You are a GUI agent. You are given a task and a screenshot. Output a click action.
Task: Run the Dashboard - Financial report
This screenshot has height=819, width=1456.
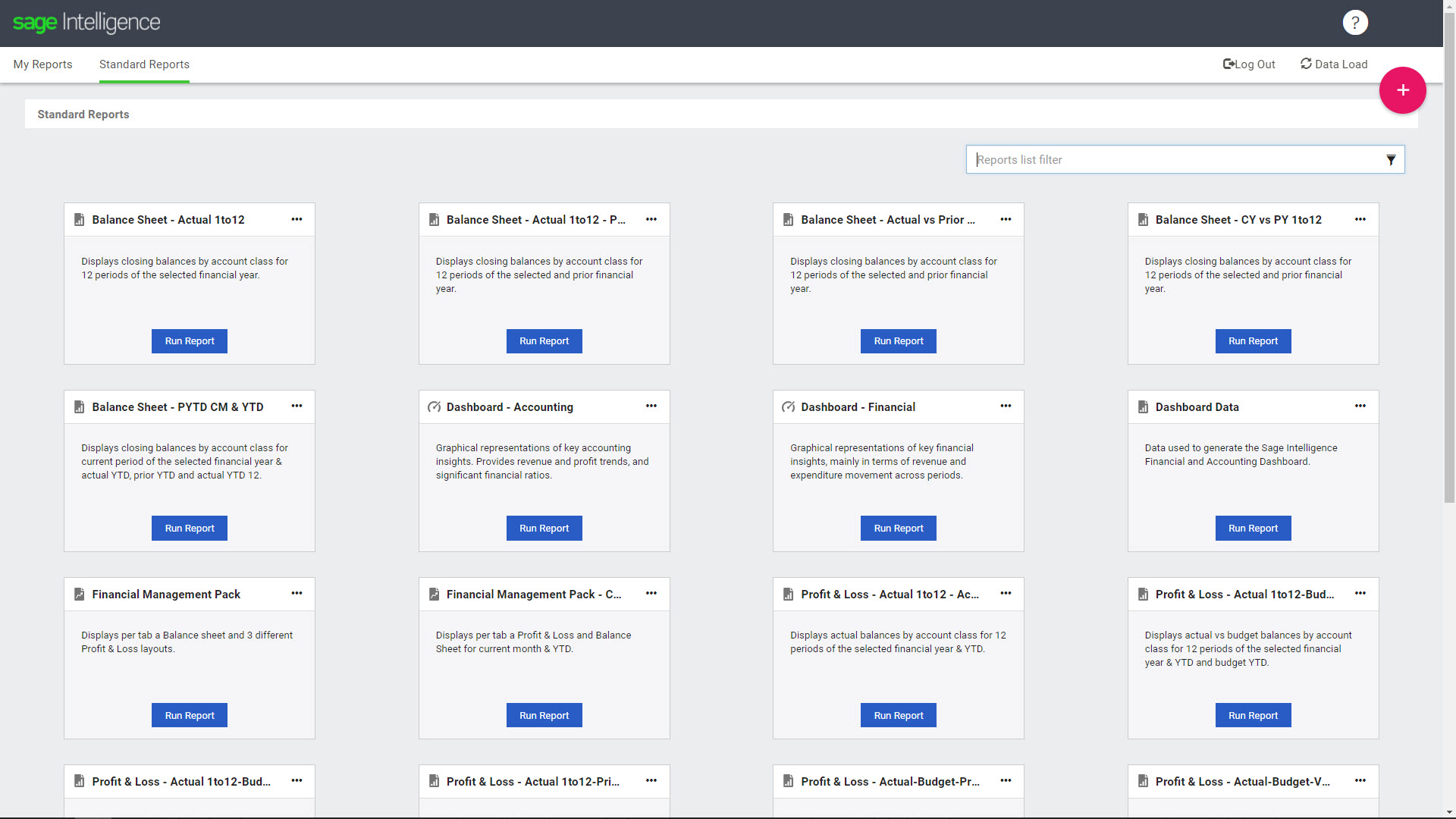tap(899, 529)
